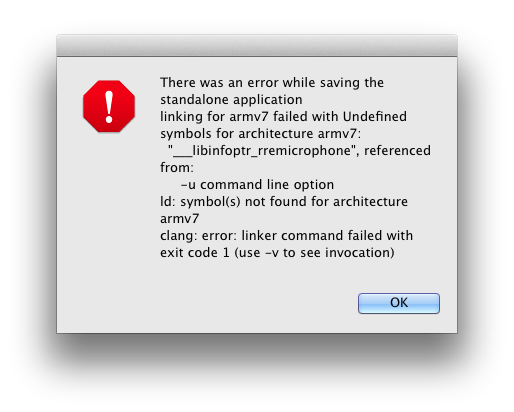514x412 pixels.
Task: Click the gray dialog title bar
Action: (x=257, y=46)
